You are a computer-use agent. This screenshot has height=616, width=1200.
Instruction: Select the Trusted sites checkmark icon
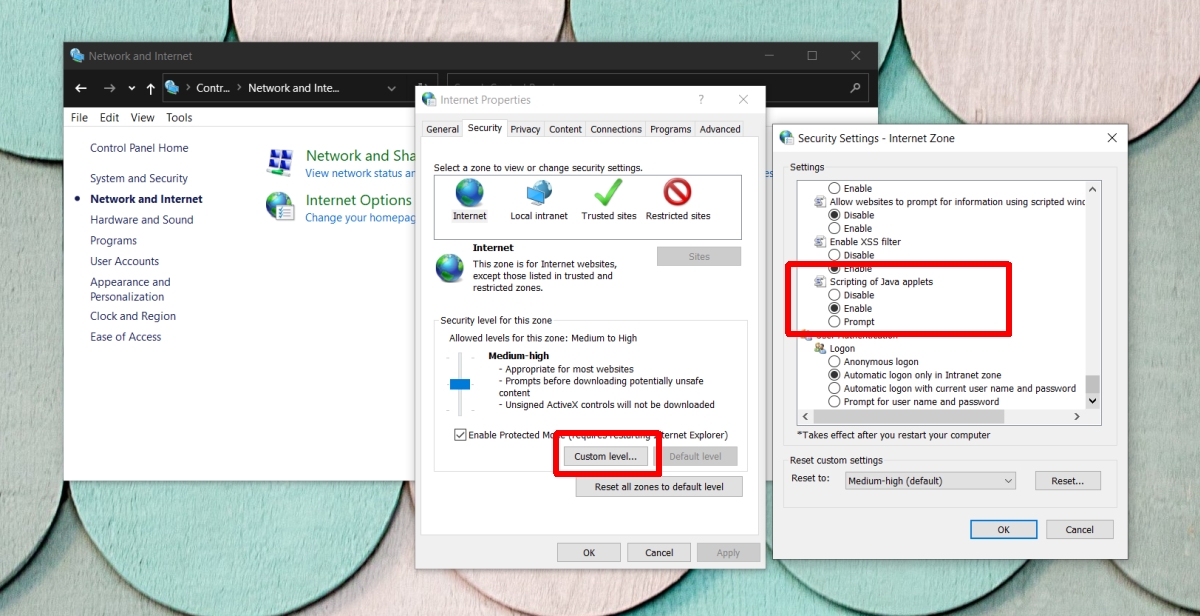point(608,192)
